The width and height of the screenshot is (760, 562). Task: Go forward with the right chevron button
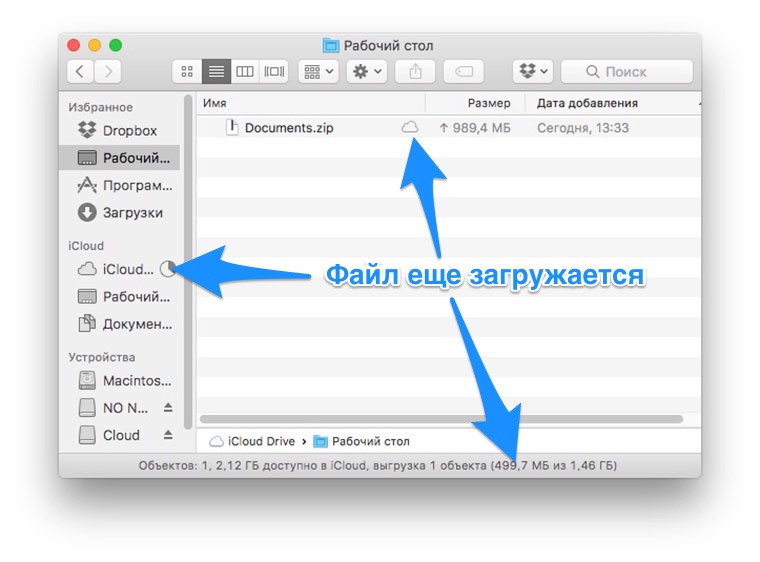pos(108,72)
